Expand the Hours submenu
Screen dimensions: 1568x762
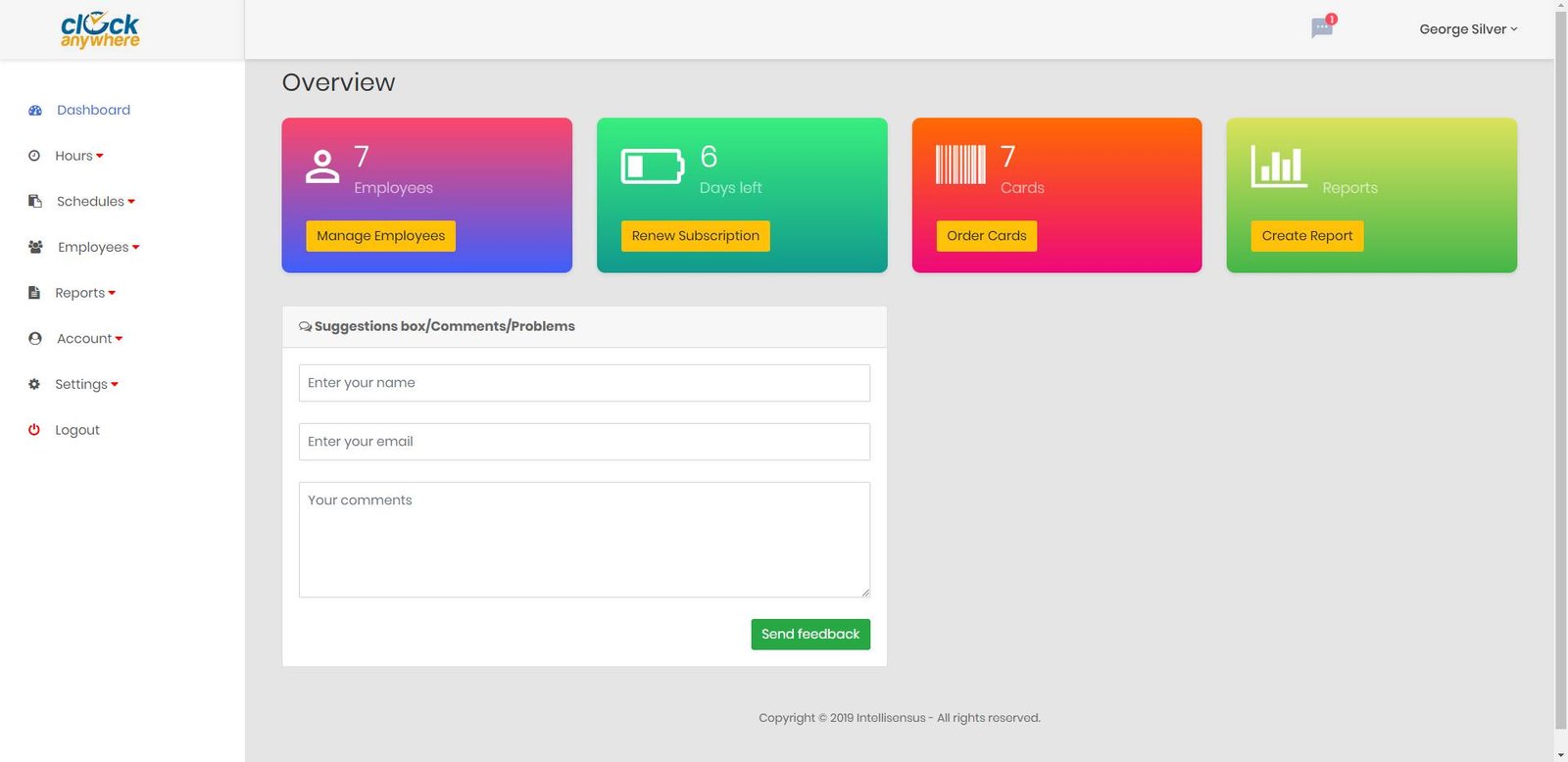click(x=78, y=156)
